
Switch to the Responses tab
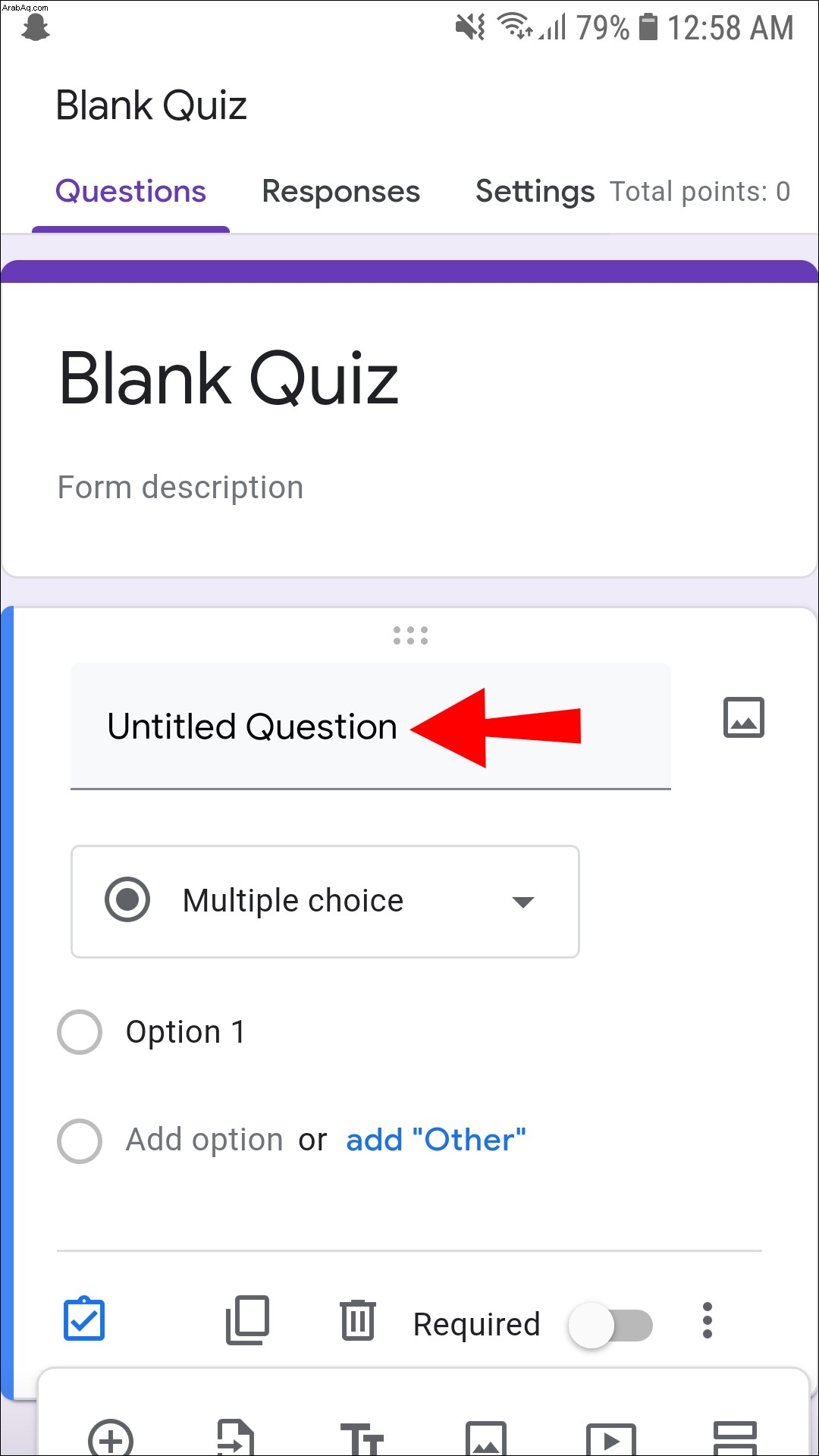tap(340, 192)
